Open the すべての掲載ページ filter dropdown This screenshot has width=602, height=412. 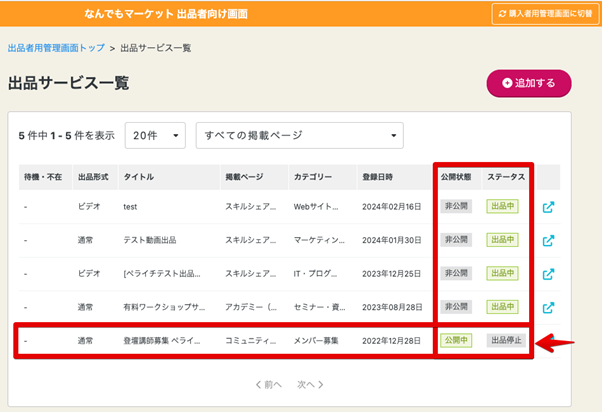coord(299,135)
